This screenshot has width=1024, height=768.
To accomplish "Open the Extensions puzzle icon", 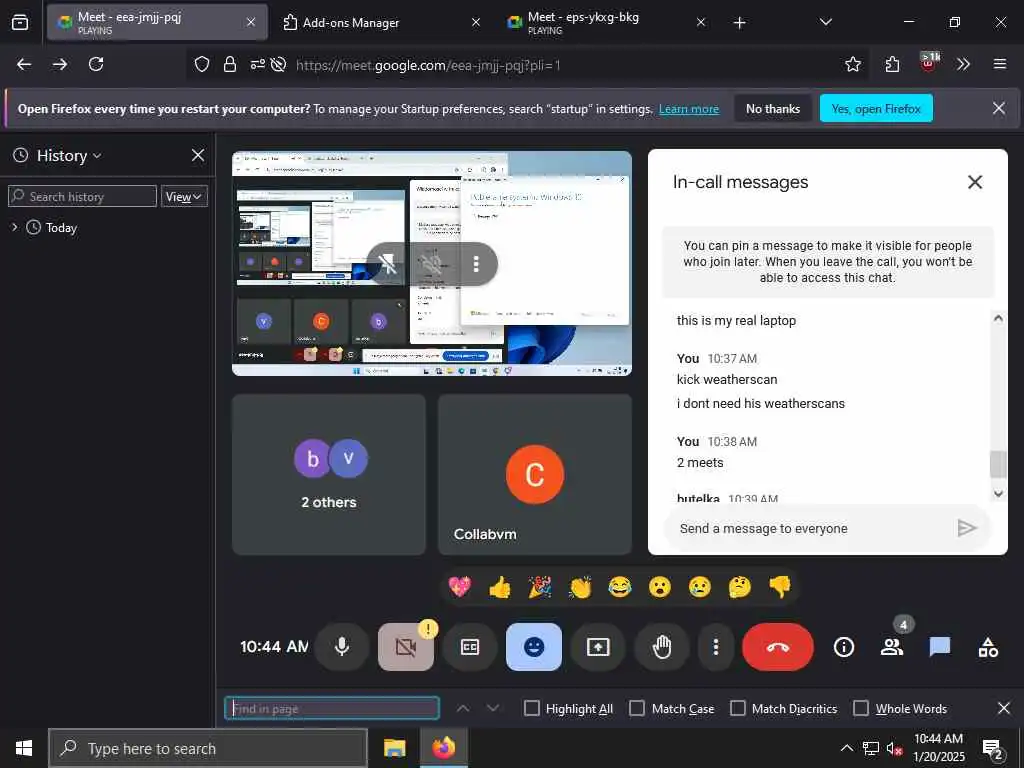I will coord(892,64).
